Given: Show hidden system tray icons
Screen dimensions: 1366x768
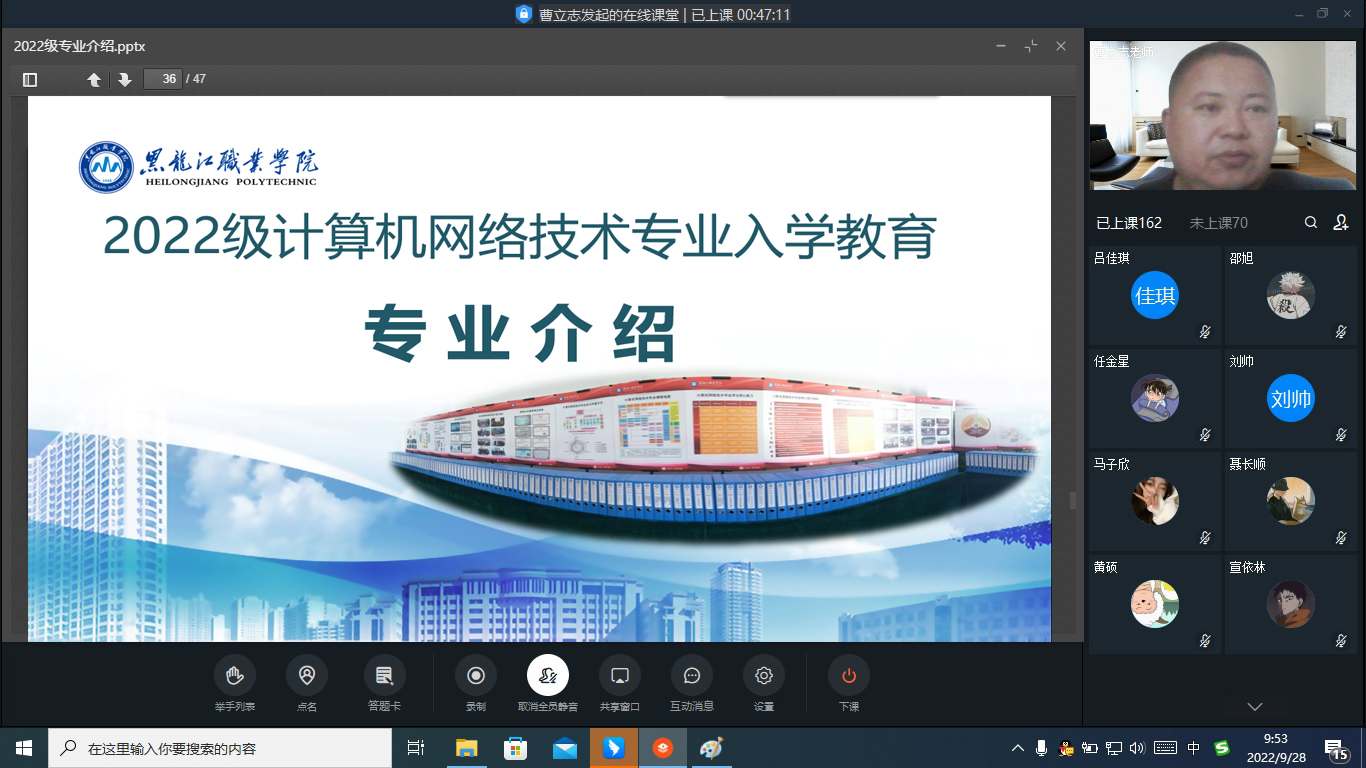Looking at the screenshot, I should 1018,748.
